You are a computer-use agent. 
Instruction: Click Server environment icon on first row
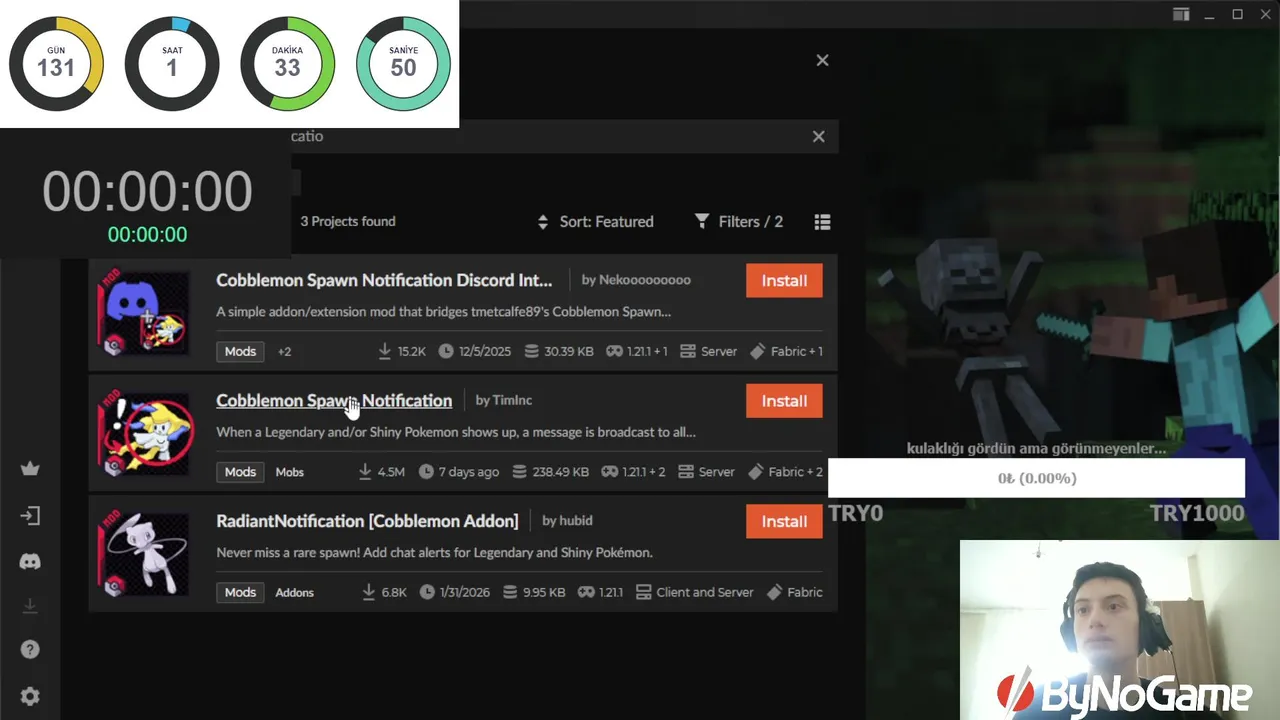(688, 351)
